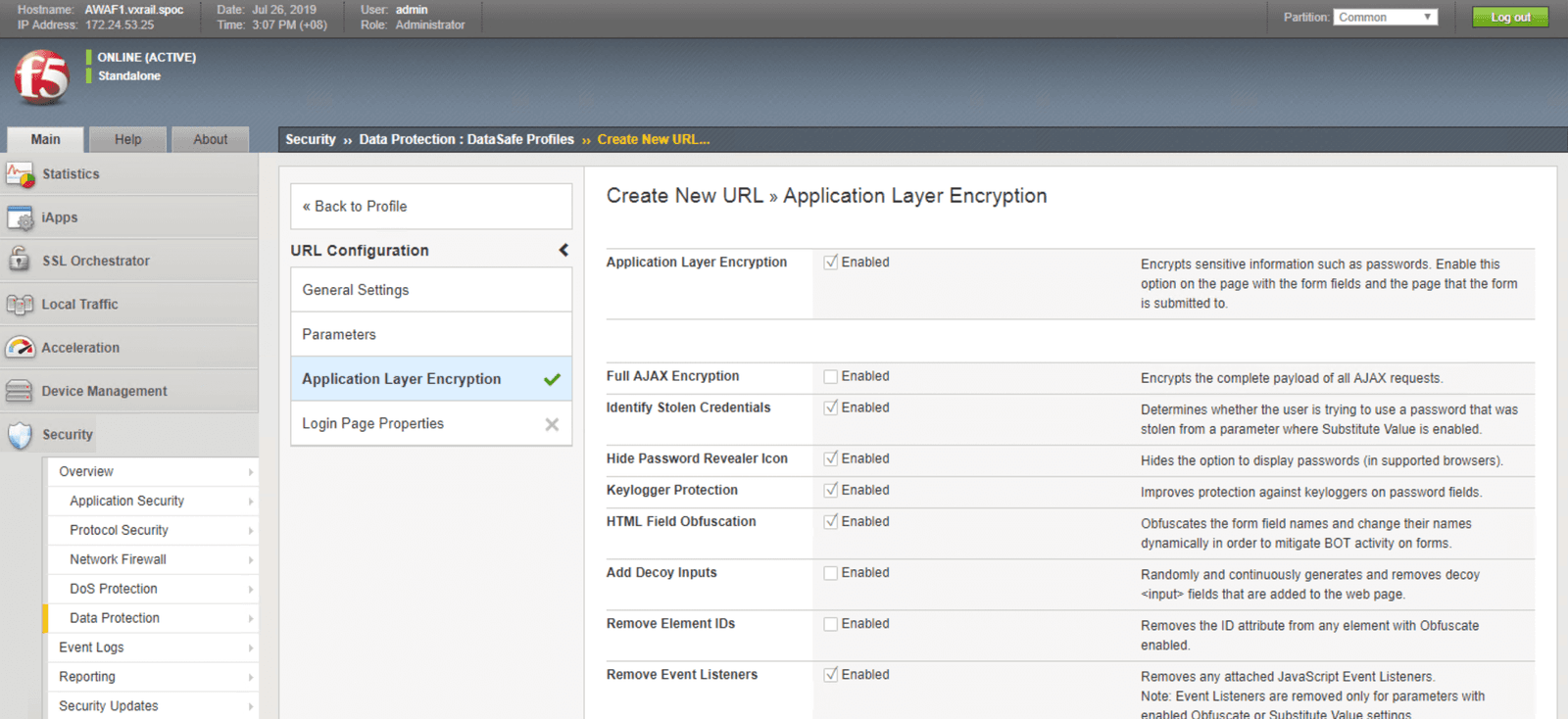
Task: Click the iApps gear icon
Action: tap(20, 217)
